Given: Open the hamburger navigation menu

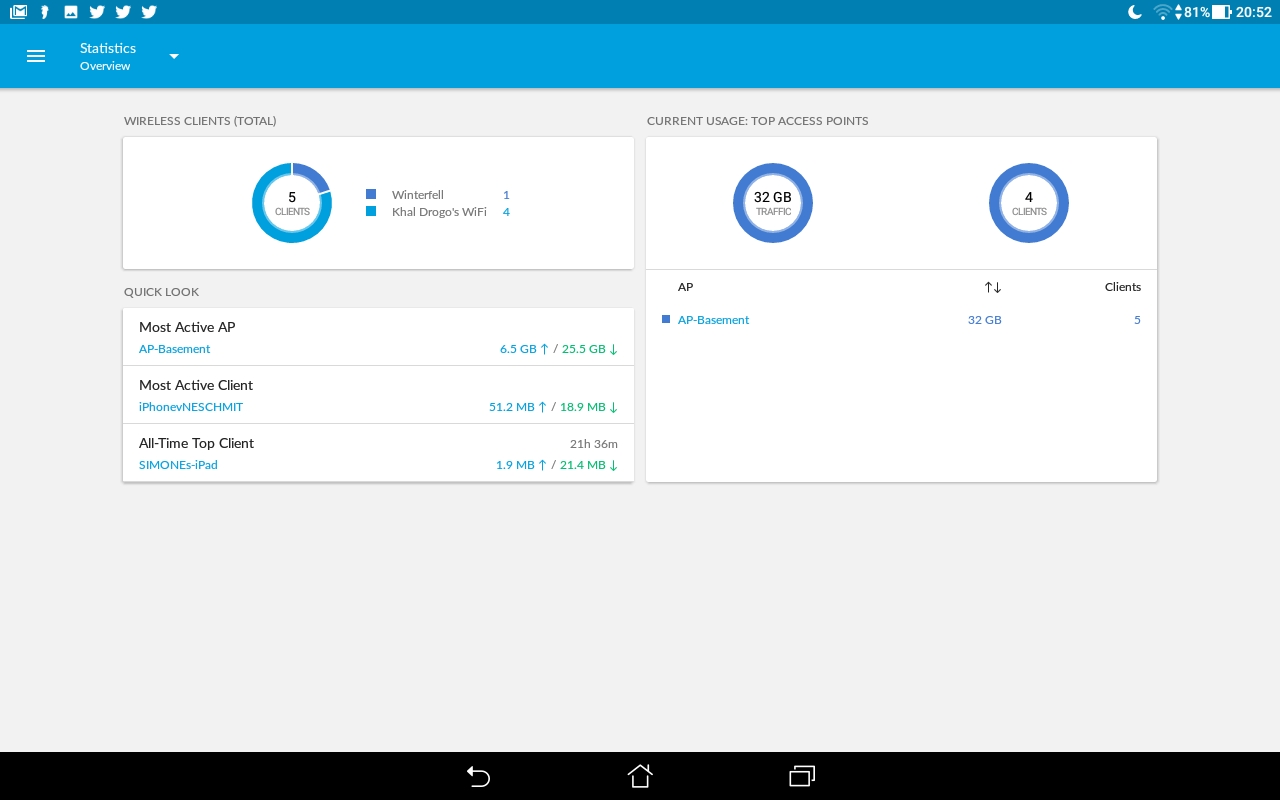Looking at the screenshot, I should pos(36,57).
